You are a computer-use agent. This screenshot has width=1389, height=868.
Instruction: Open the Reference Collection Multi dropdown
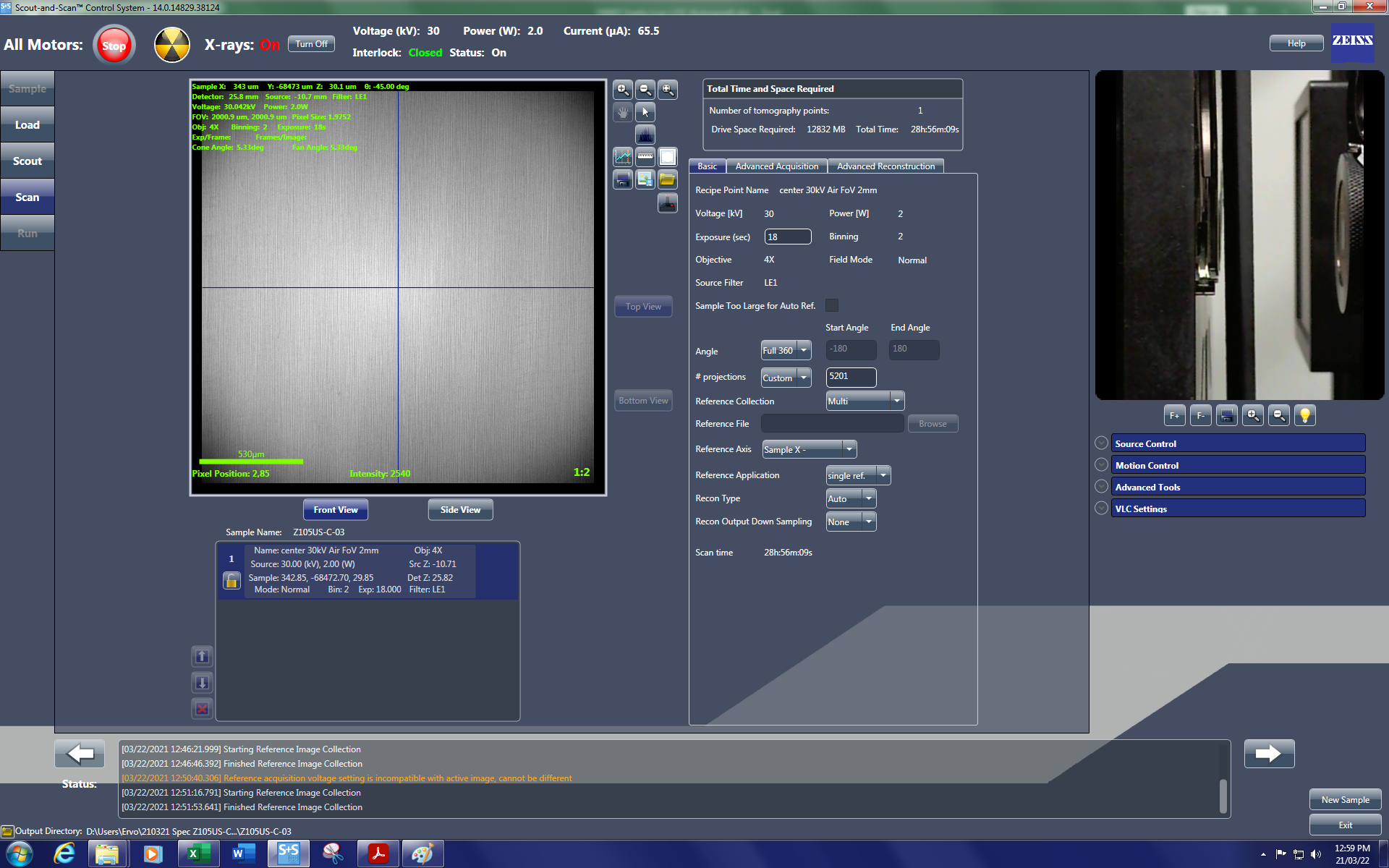pyautogui.click(x=896, y=401)
